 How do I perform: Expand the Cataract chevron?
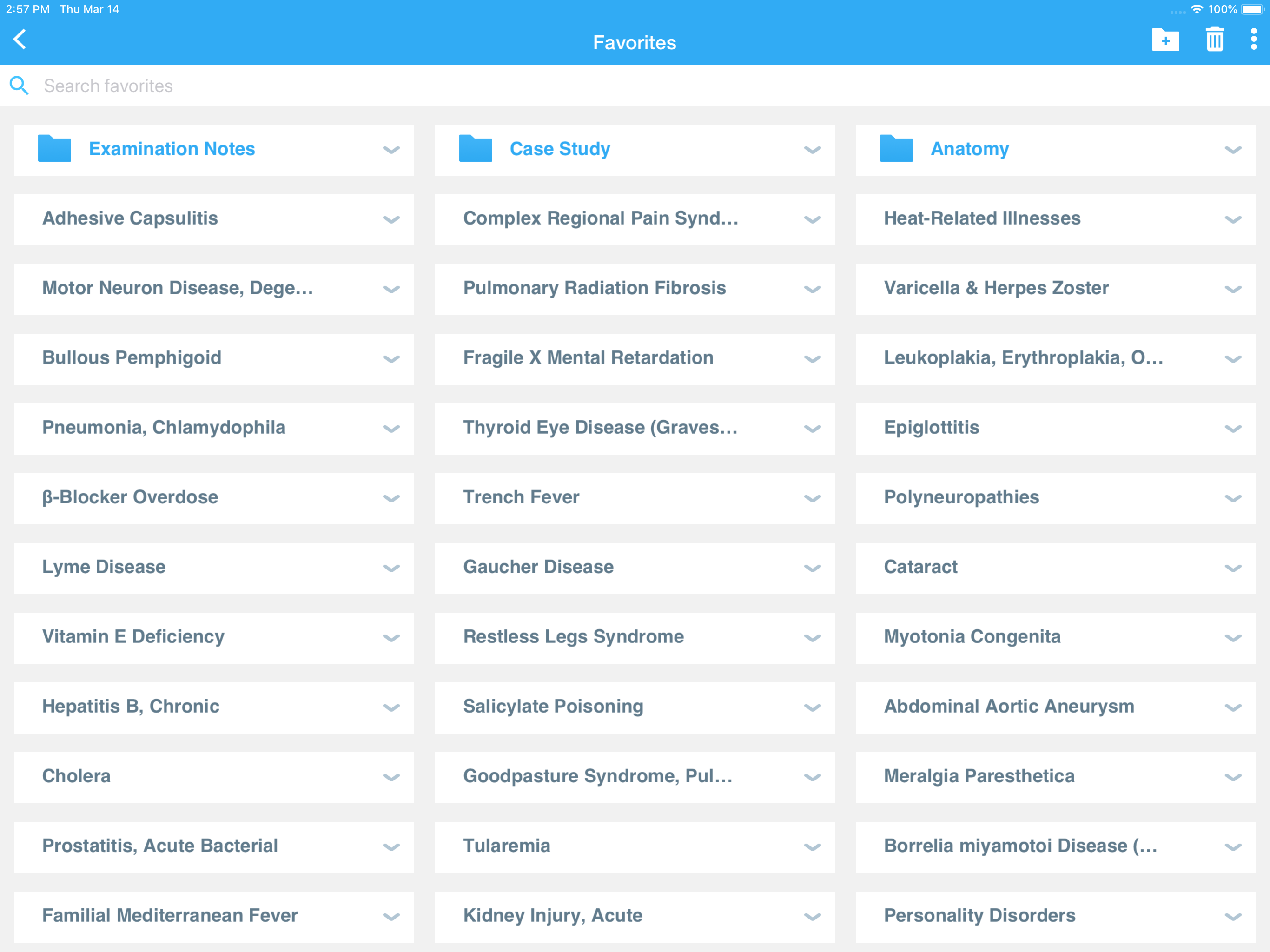pos(1233,569)
